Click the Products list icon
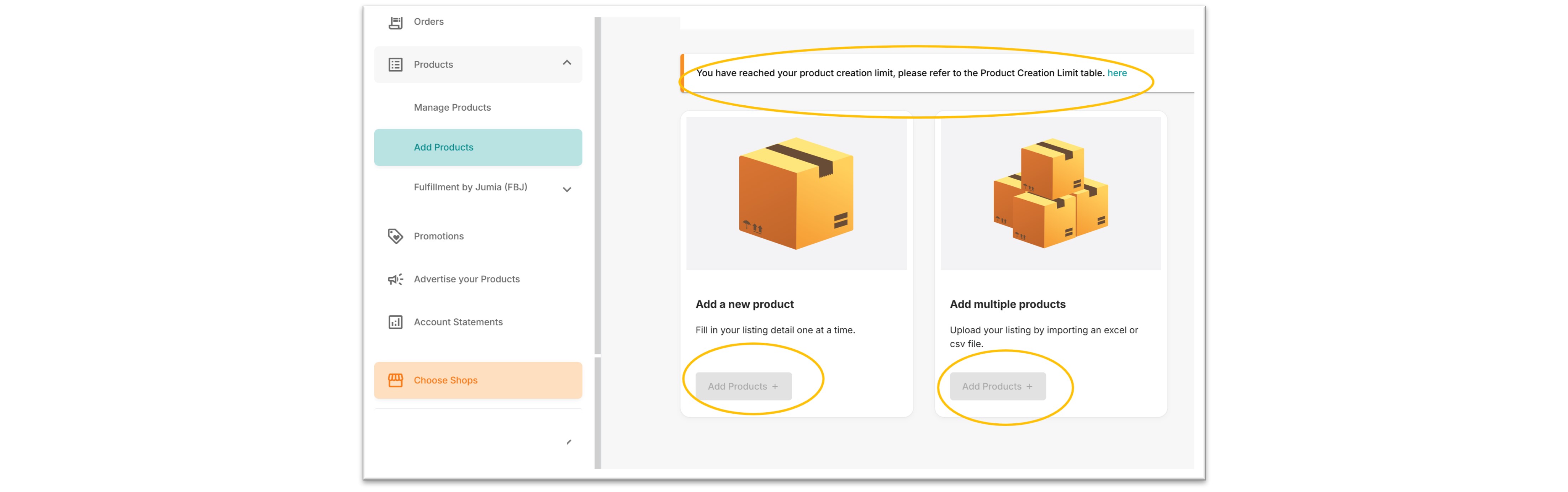 coord(395,64)
